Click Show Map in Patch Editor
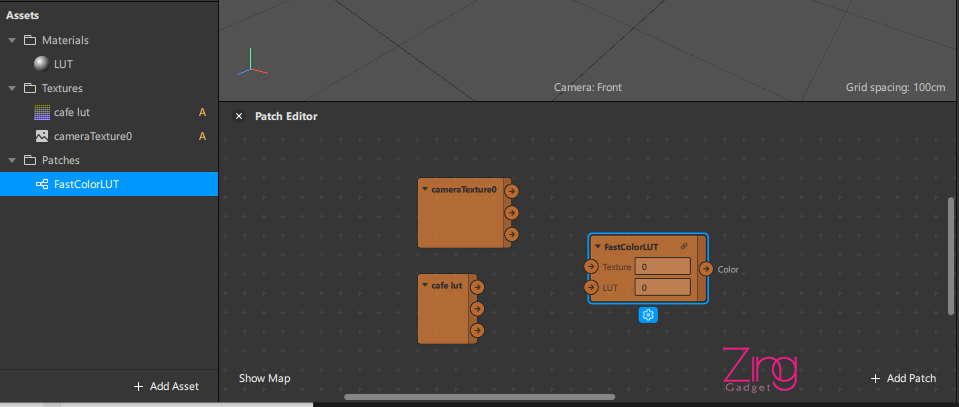Image resolution: width=959 pixels, height=407 pixels. click(264, 378)
